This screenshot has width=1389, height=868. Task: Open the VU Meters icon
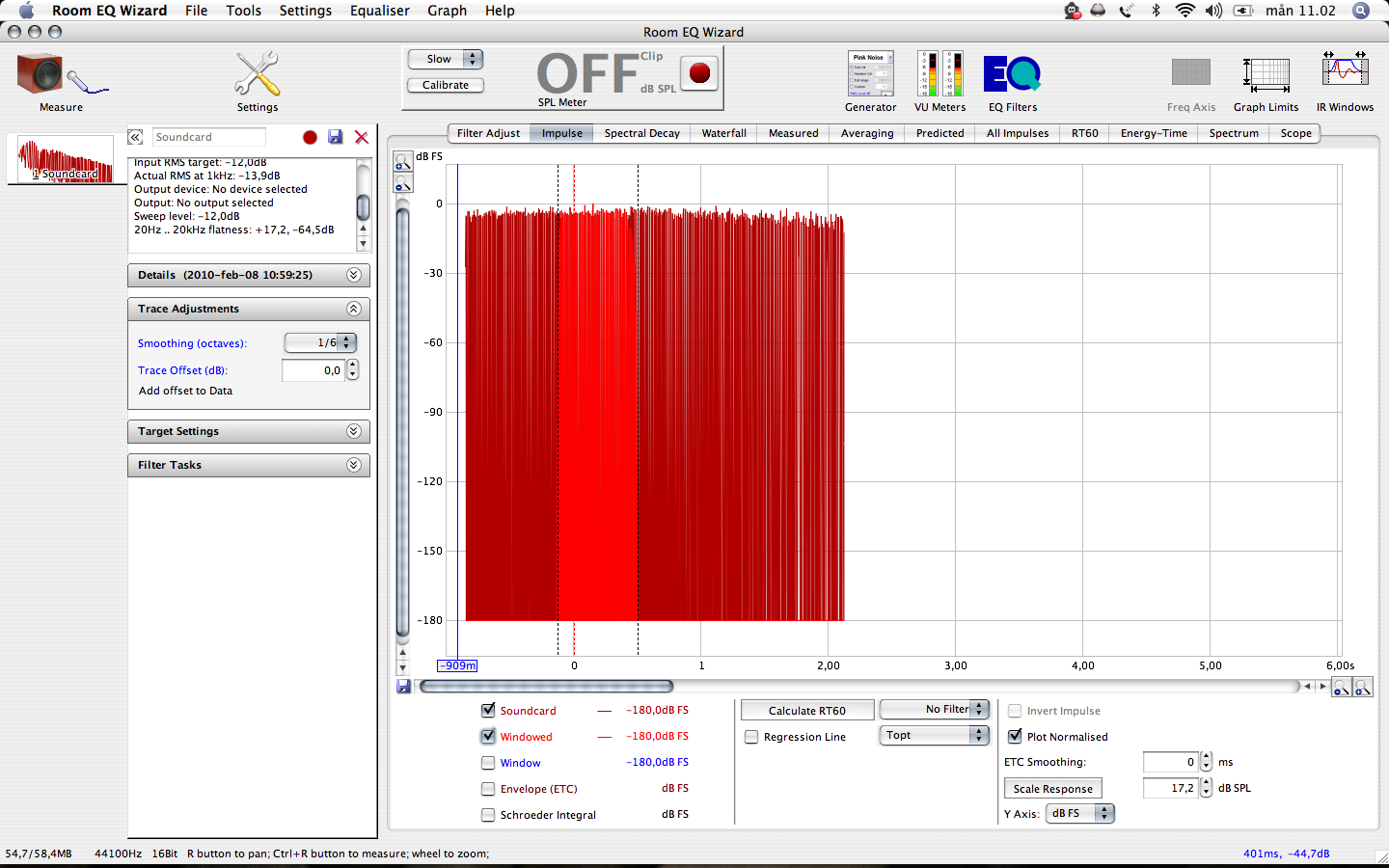[940, 73]
